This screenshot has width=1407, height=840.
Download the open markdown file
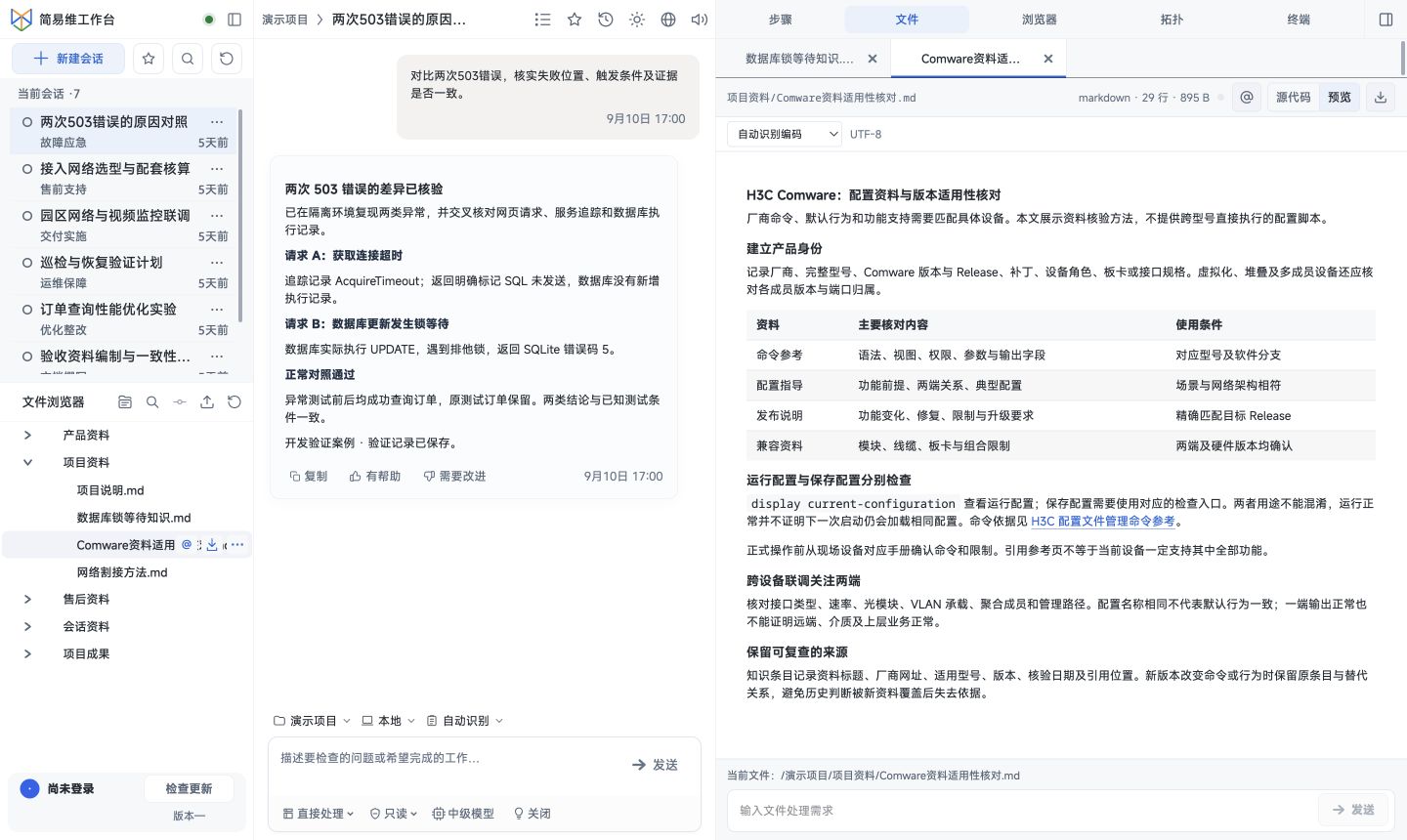pyautogui.click(x=1381, y=97)
